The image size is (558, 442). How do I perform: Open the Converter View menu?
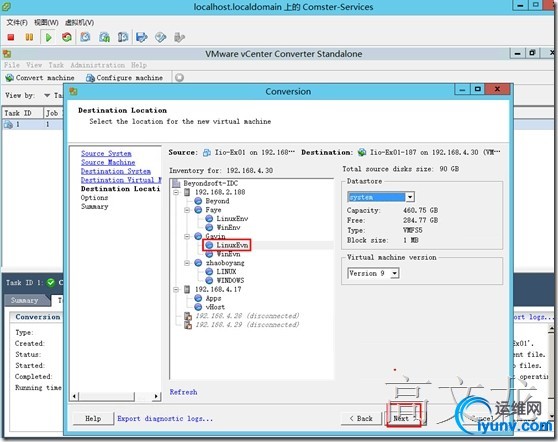34,65
